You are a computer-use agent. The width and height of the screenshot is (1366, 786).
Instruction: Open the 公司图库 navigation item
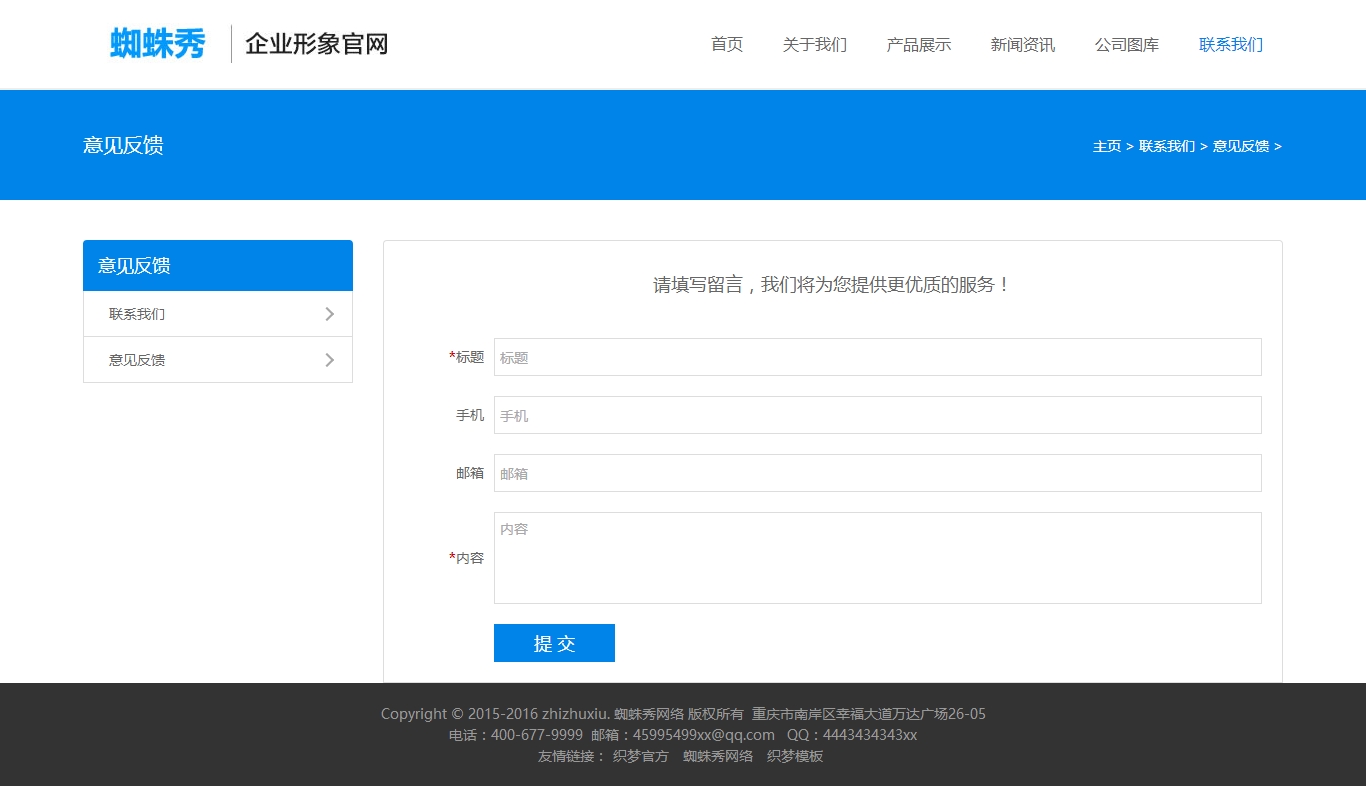[x=1126, y=45]
